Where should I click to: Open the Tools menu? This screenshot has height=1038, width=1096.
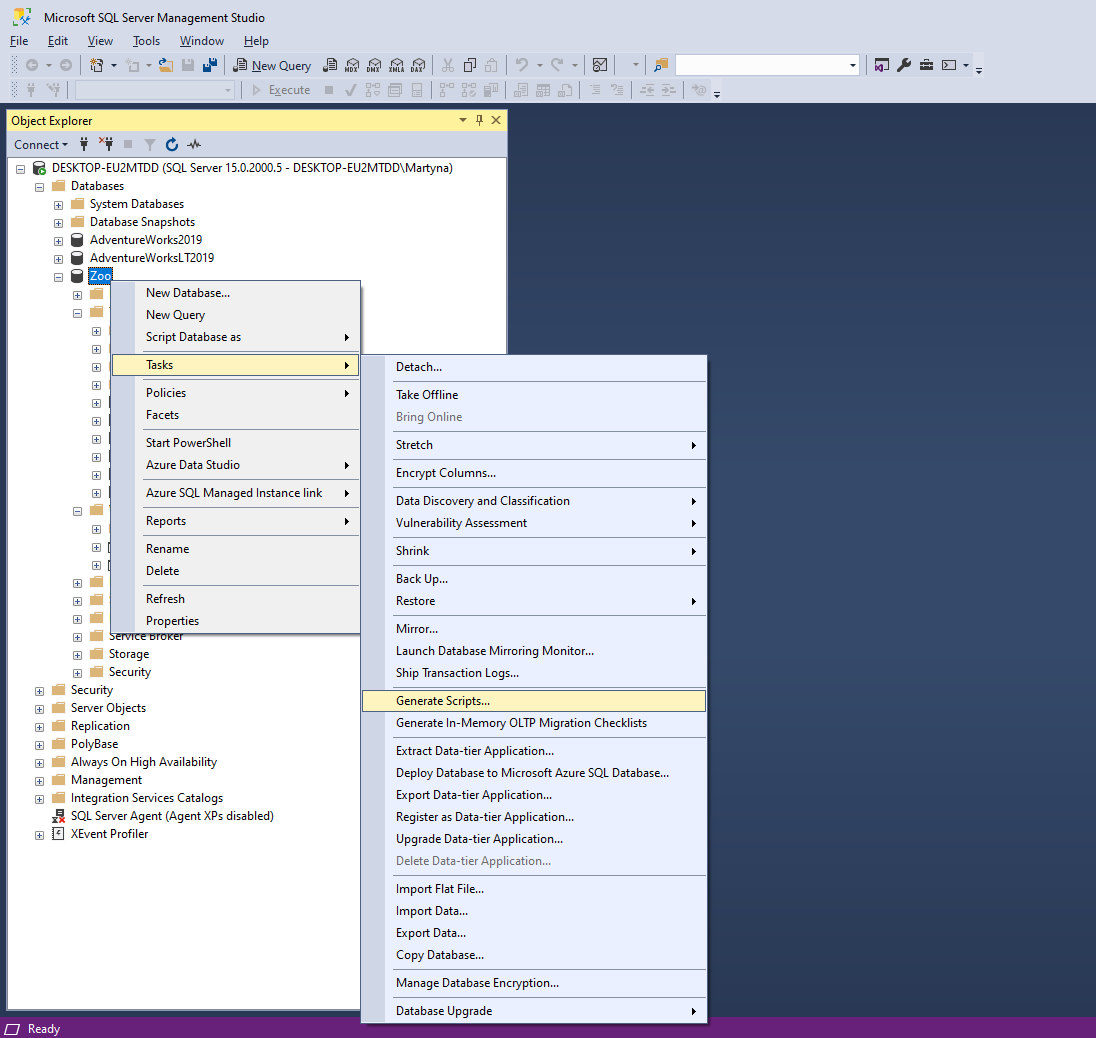pos(146,41)
